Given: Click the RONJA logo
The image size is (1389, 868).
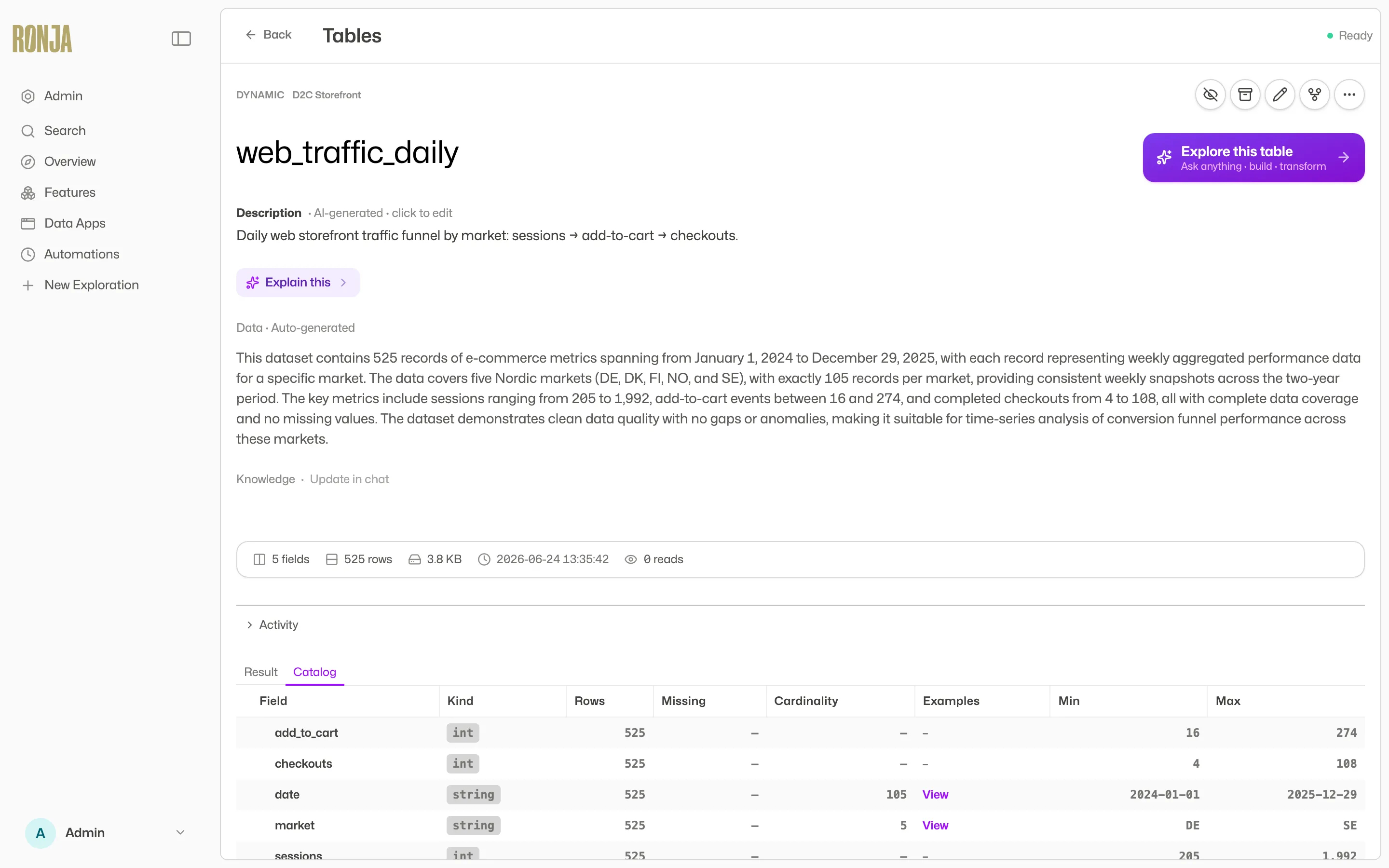Looking at the screenshot, I should click(x=42, y=39).
